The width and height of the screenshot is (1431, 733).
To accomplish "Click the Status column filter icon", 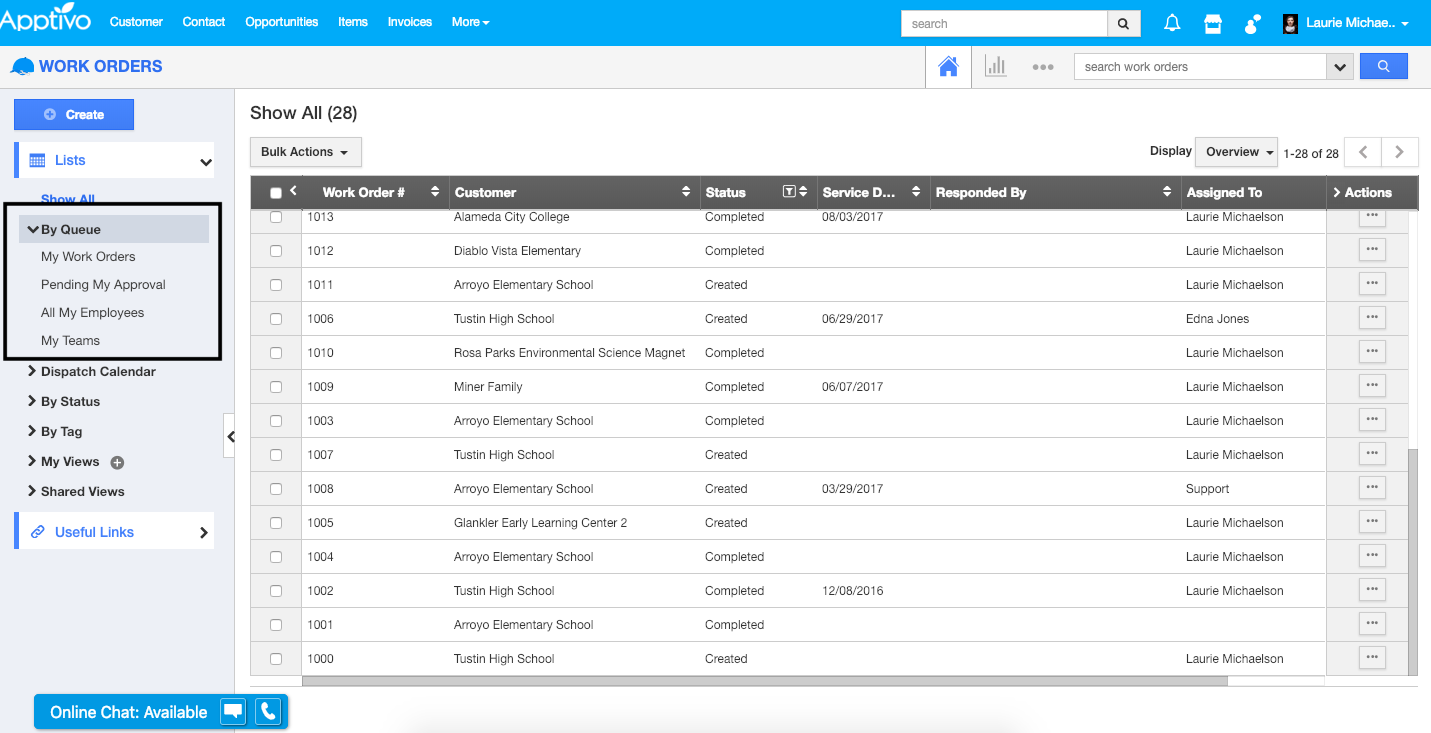I will coord(789,192).
